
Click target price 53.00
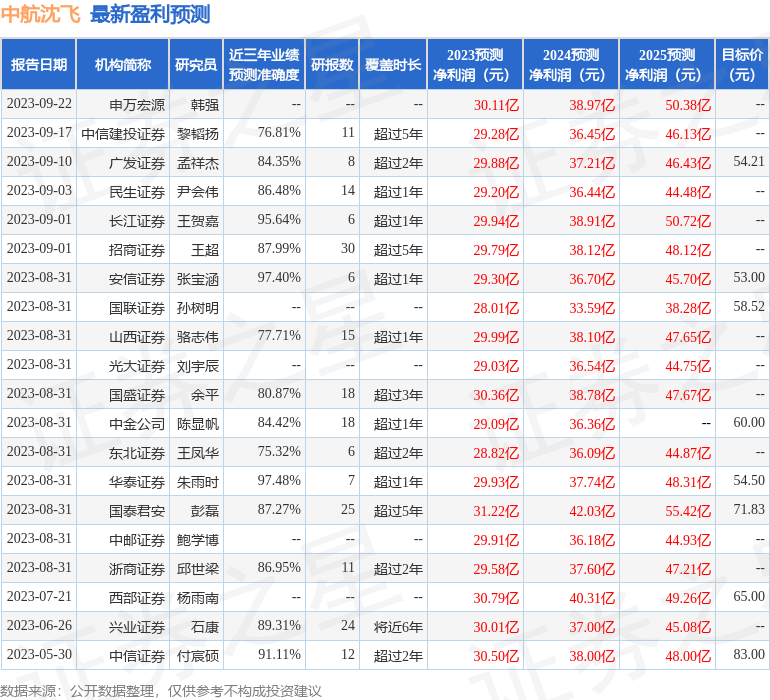pyautogui.click(x=749, y=278)
